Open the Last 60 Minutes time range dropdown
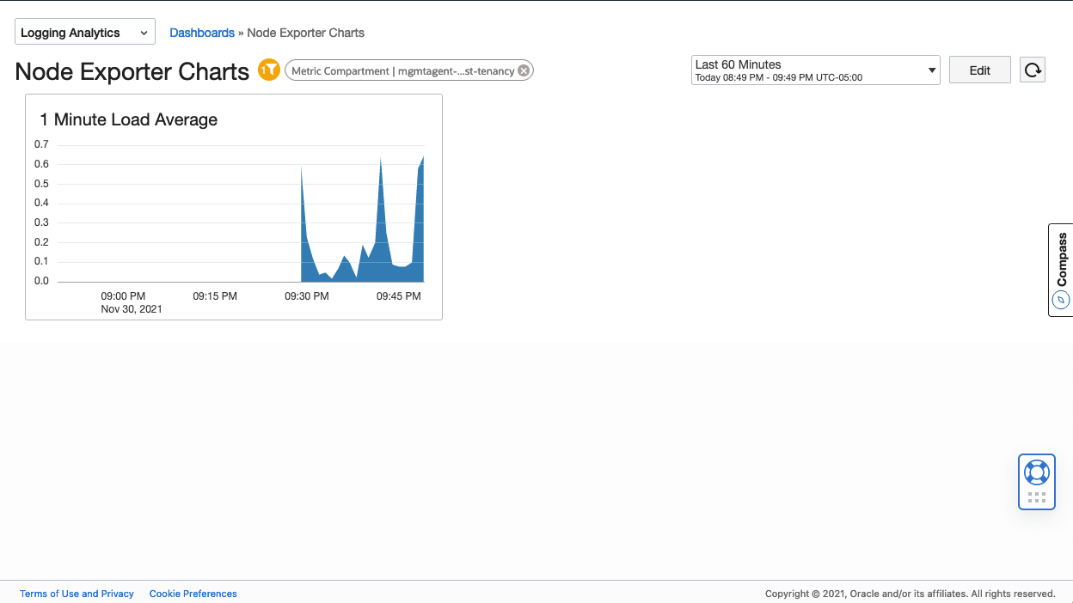The height and width of the screenshot is (603, 1073). coord(816,70)
